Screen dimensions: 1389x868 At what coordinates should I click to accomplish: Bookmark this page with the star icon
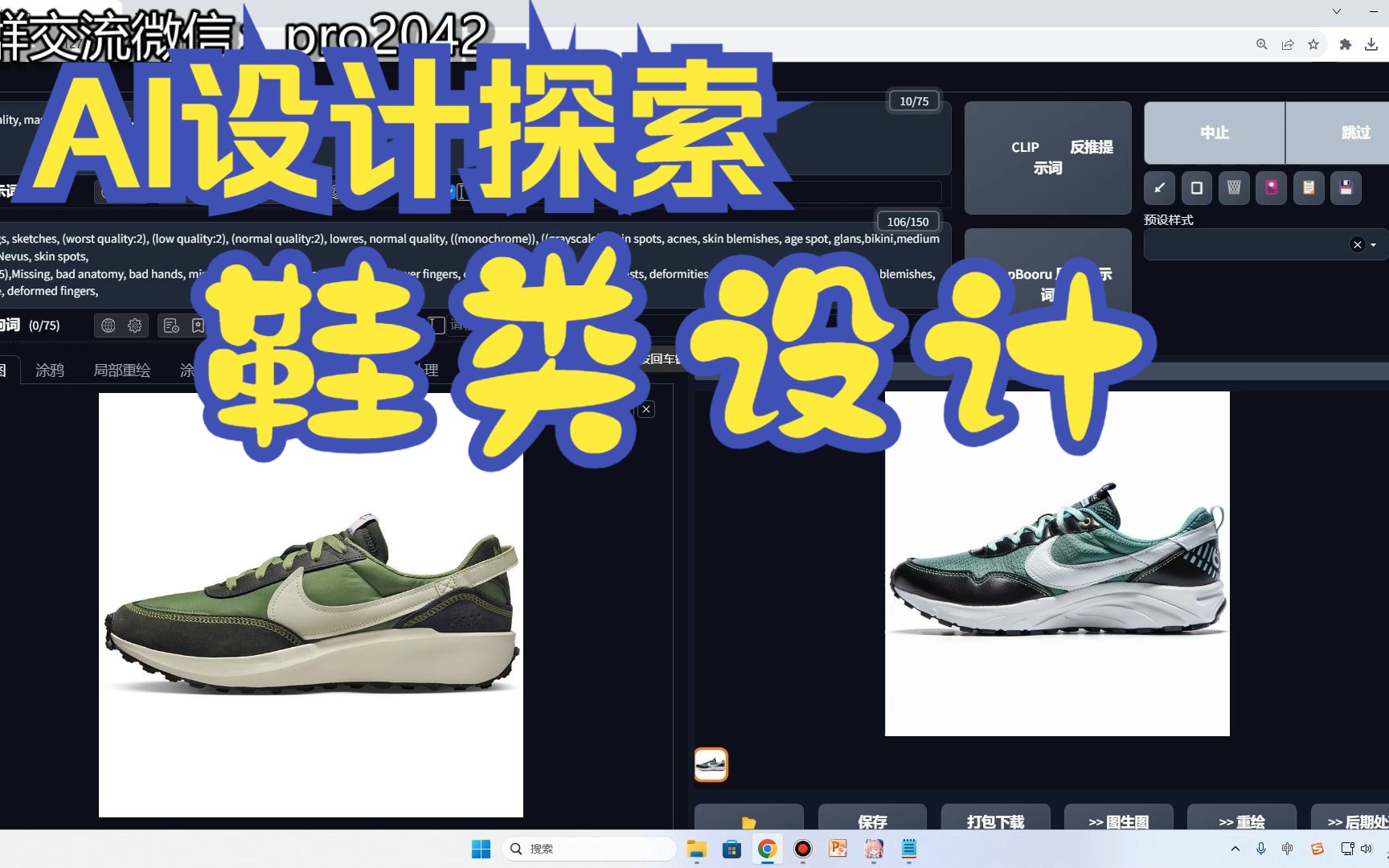1313,44
